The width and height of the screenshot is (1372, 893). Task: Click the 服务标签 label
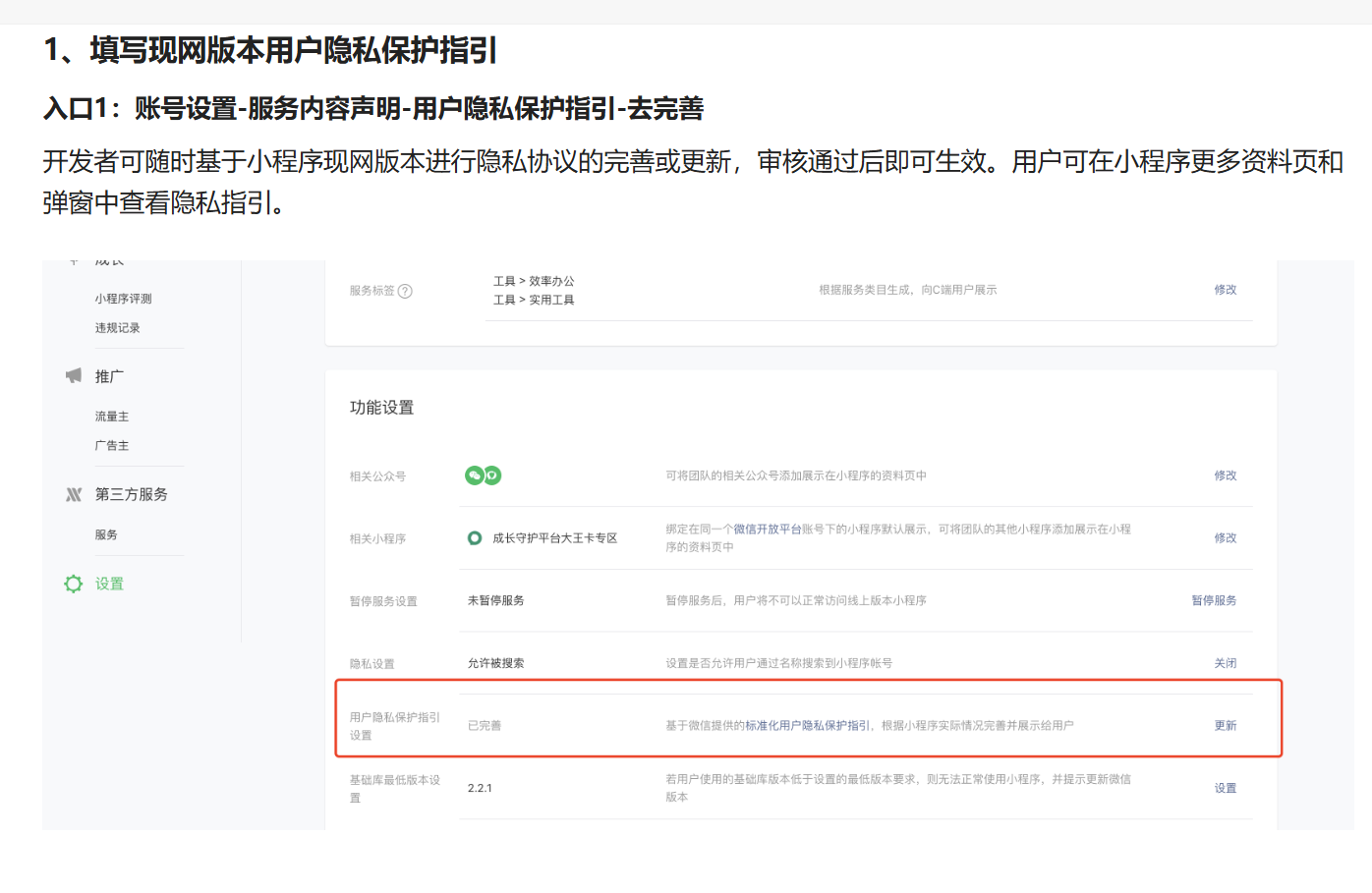[372, 291]
